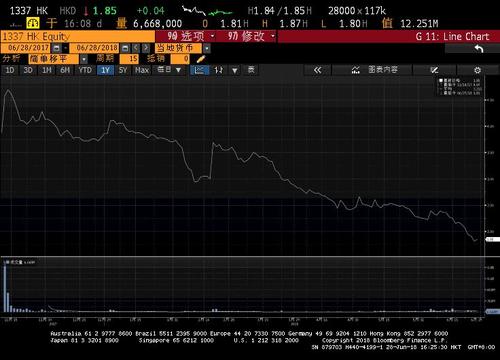Open end date calendar picker
The width and height of the screenshot is (500, 360).
[x=125, y=48]
